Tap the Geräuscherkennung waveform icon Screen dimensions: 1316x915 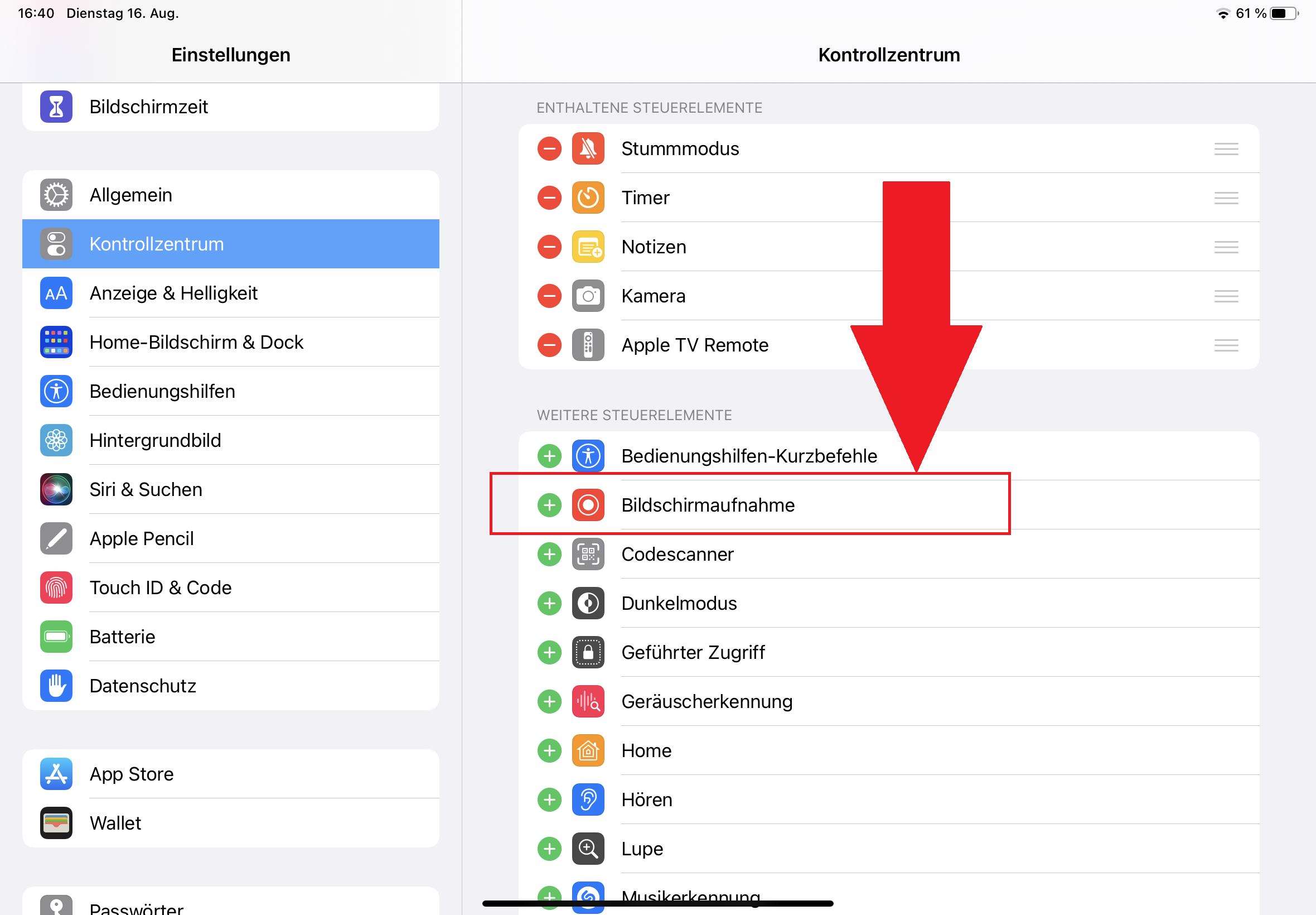click(588, 702)
